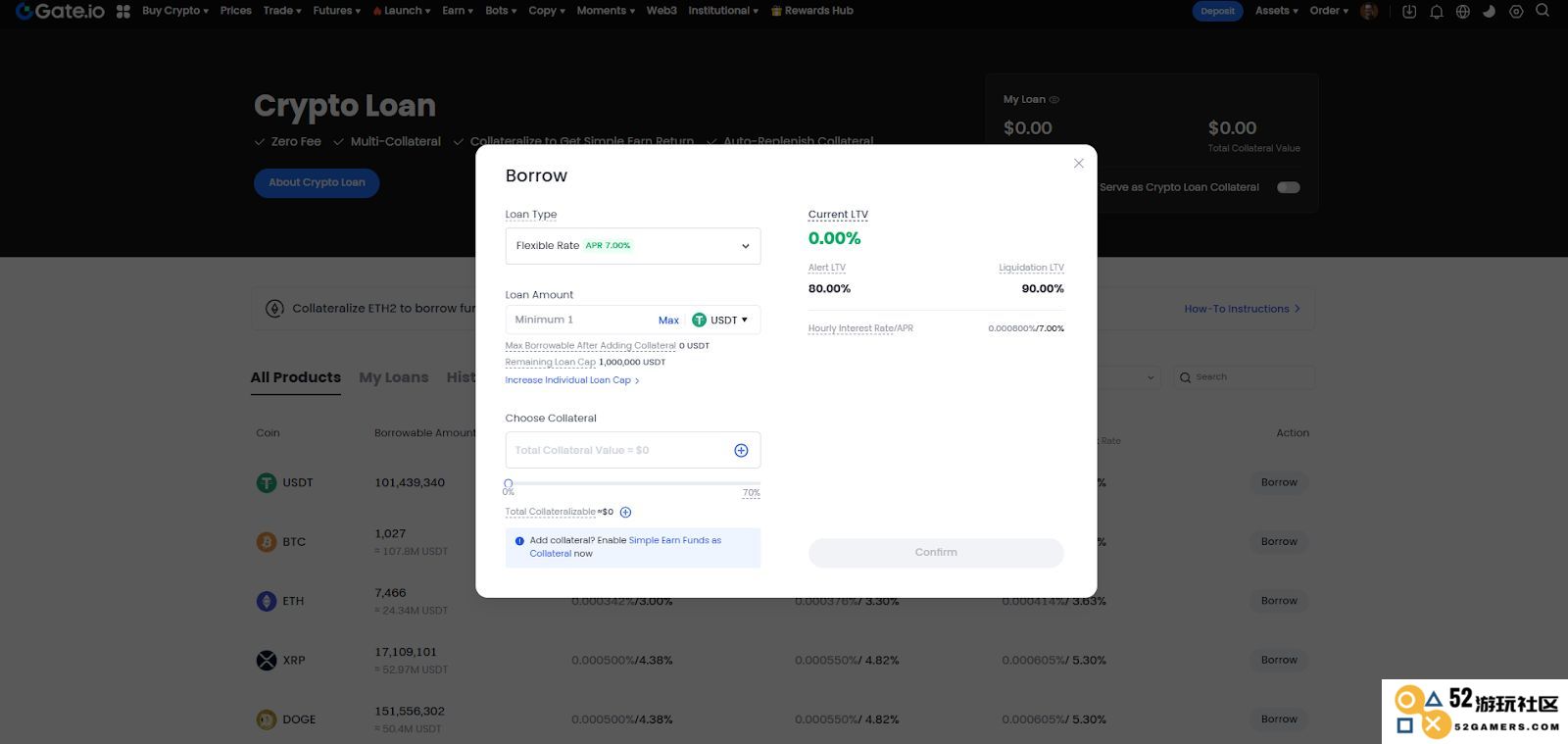
Task: Expand the Trade menu
Action: [282, 11]
